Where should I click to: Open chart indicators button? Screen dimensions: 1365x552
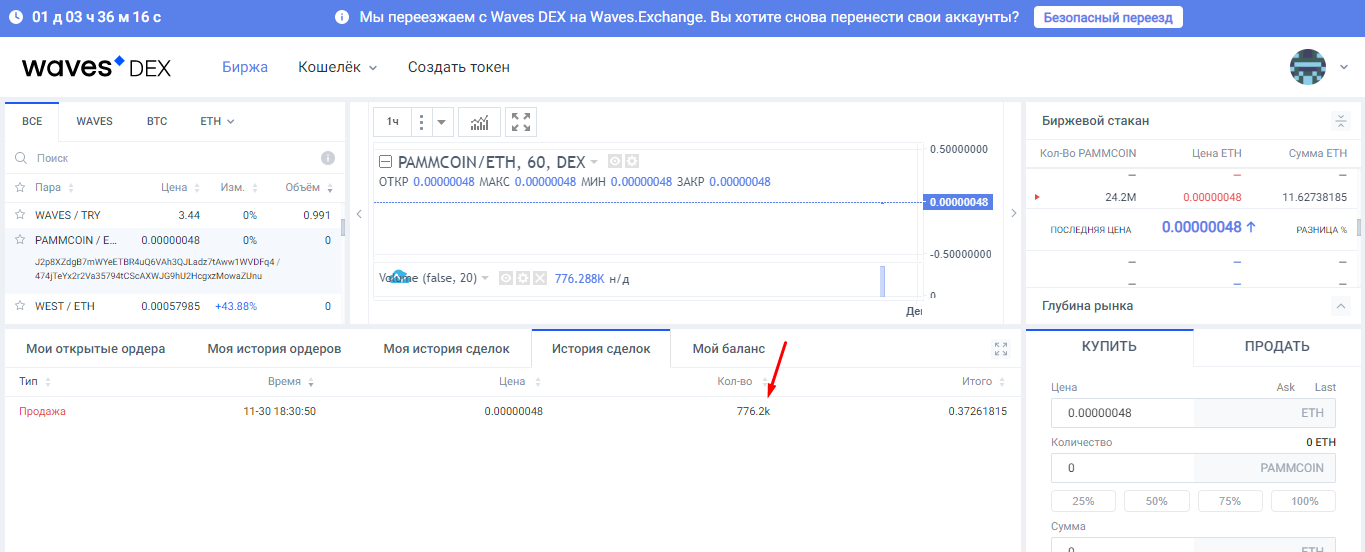pos(480,122)
